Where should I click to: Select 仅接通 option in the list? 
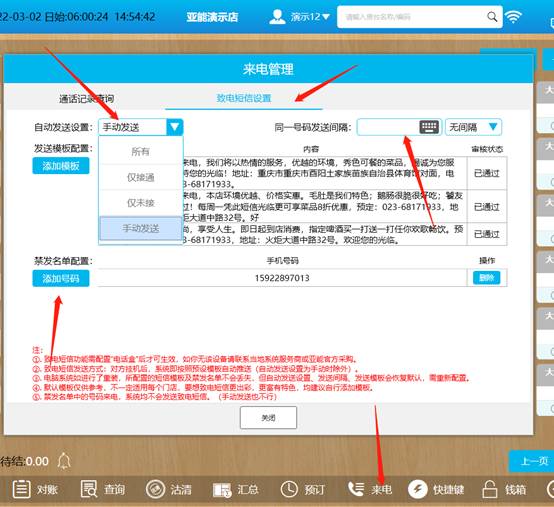pyautogui.click(x=141, y=177)
